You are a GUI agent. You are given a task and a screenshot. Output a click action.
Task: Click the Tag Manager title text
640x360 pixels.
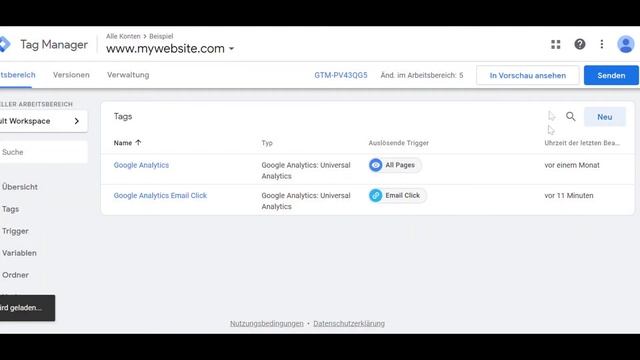point(54,44)
